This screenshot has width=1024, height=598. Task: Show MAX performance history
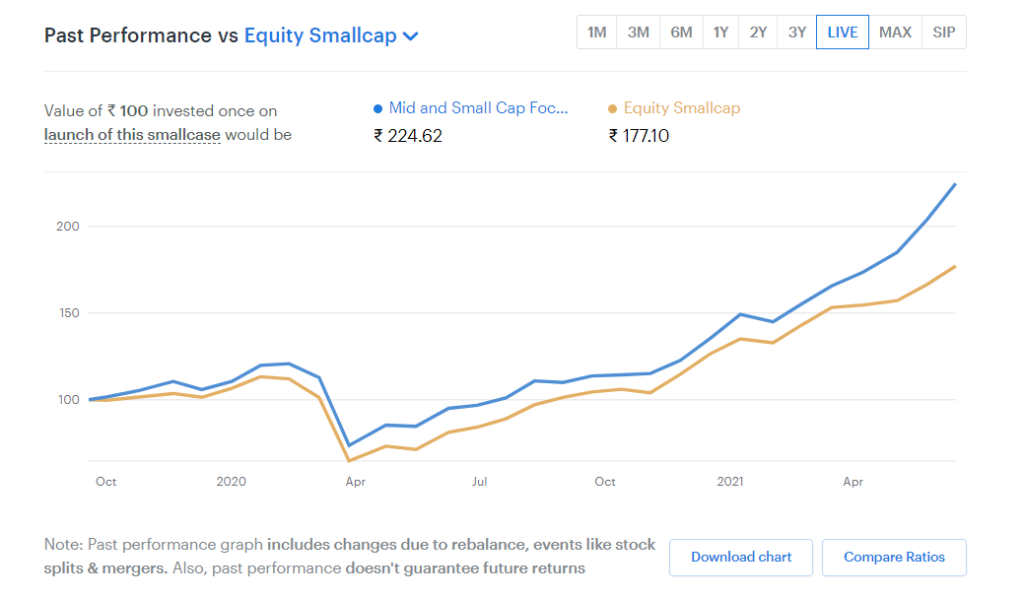[895, 32]
